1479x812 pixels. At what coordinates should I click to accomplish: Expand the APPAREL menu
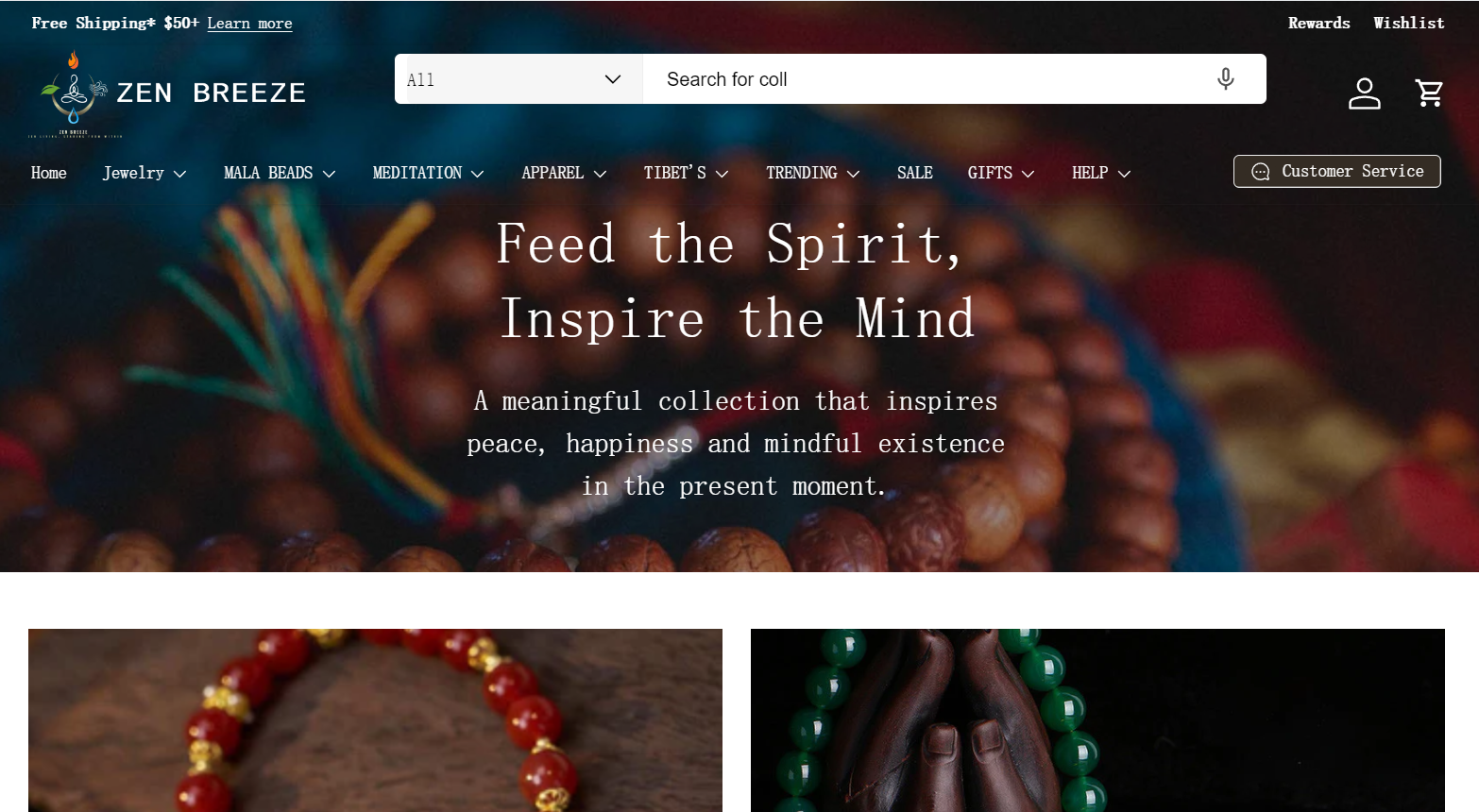[564, 173]
